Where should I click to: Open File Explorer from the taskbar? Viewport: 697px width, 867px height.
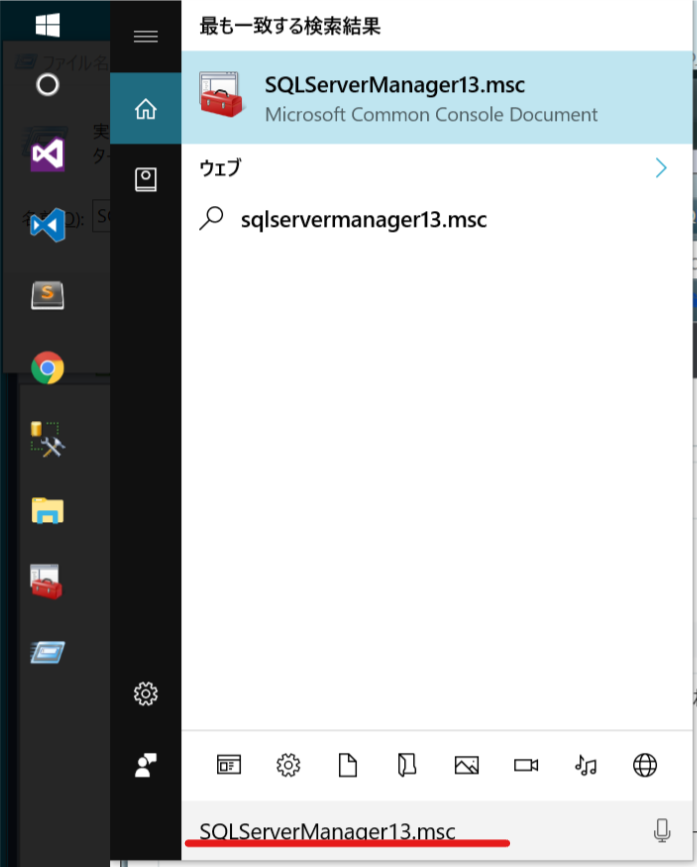click(48, 510)
